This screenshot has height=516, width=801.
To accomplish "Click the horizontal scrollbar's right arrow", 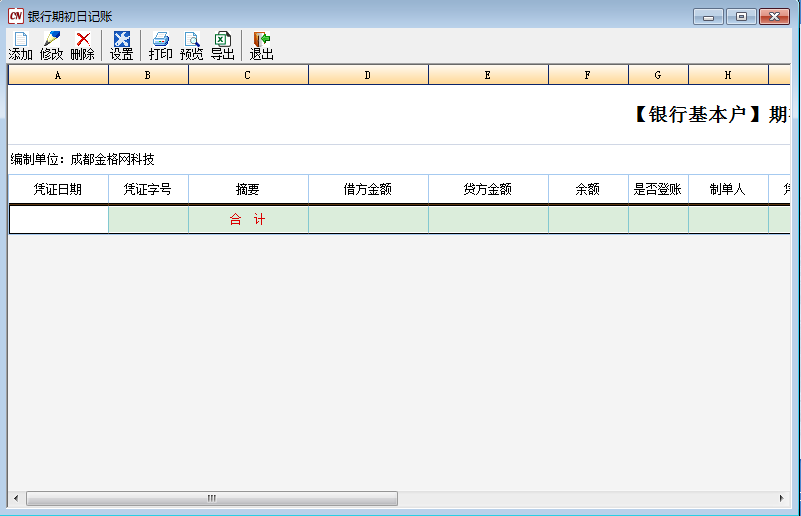I will coord(782,498).
